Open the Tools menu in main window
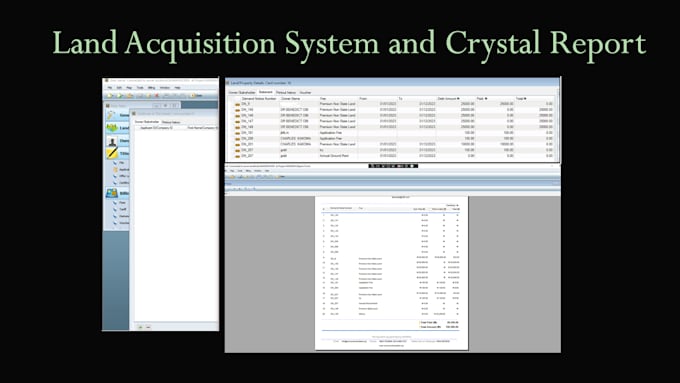Viewport: 680px width, 383px height. point(140,88)
